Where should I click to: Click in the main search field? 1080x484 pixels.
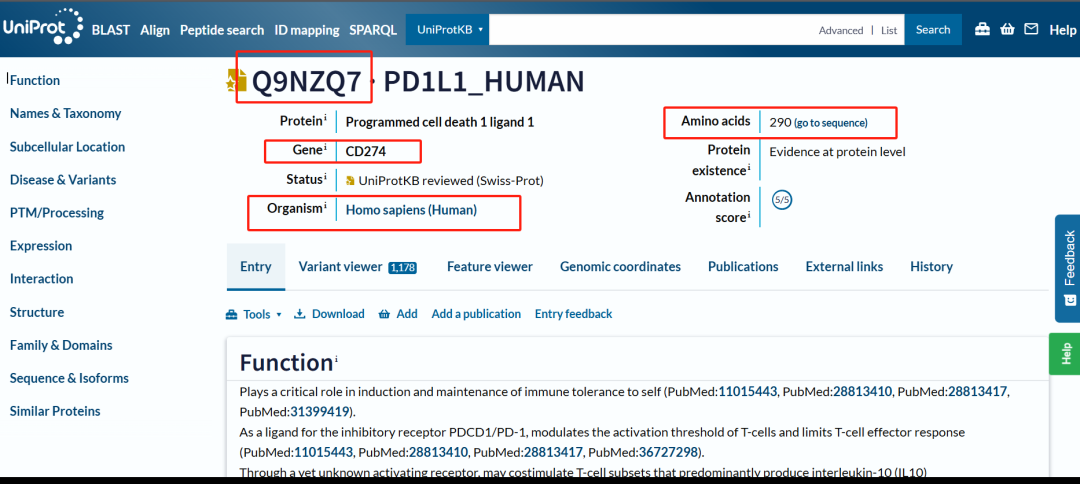click(650, 30)
